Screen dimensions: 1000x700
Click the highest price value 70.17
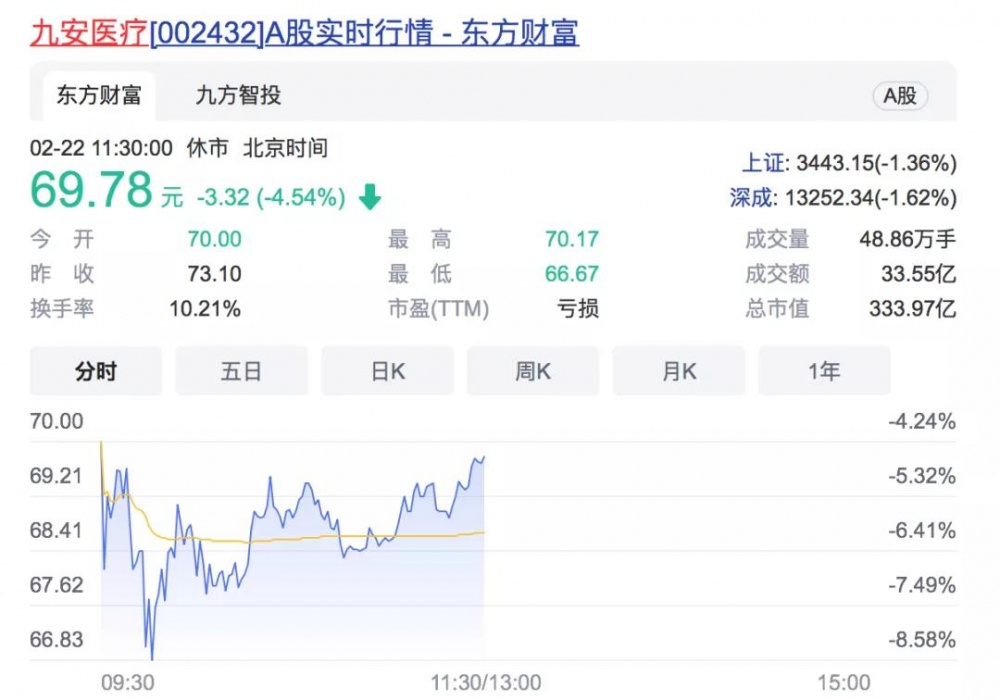tap(570, 239)
